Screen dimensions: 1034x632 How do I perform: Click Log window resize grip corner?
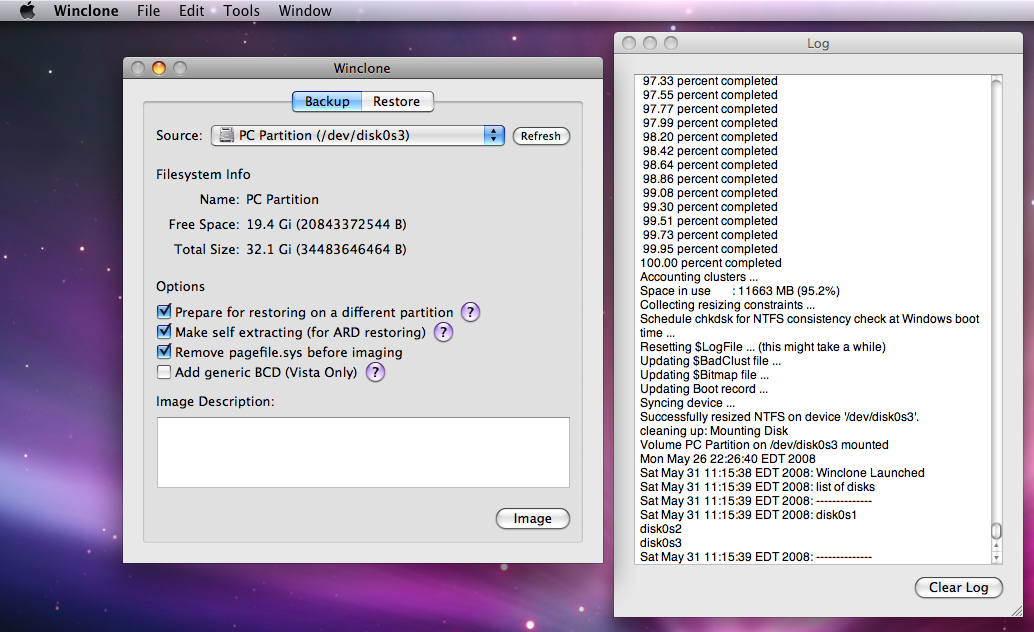(1016, 611)
